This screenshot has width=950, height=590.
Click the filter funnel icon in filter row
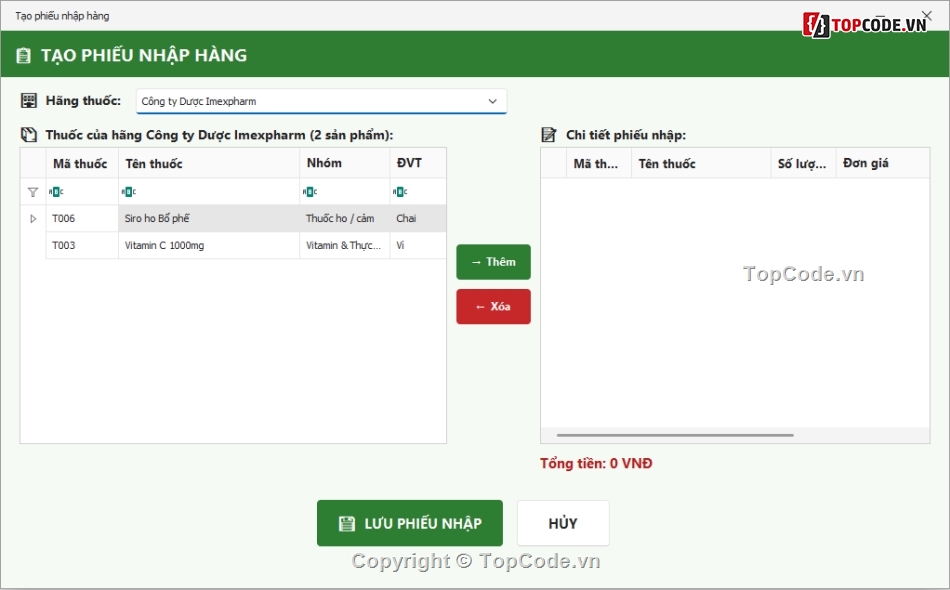tap(33, 192)
